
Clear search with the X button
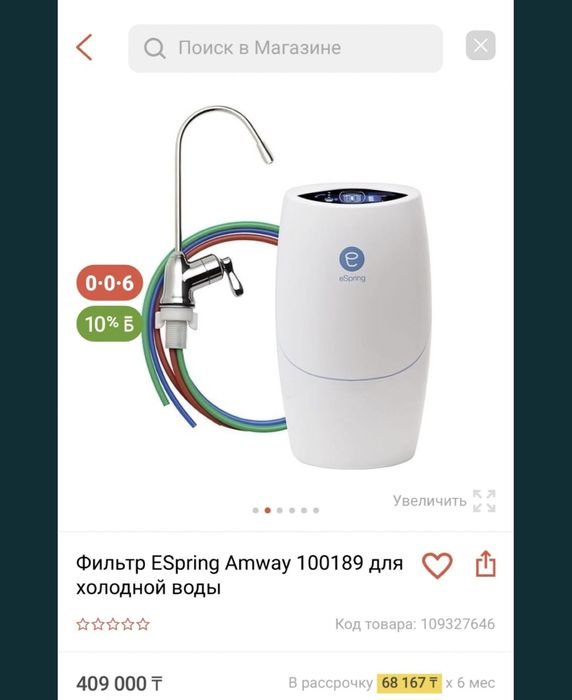(x=480, y=46)
